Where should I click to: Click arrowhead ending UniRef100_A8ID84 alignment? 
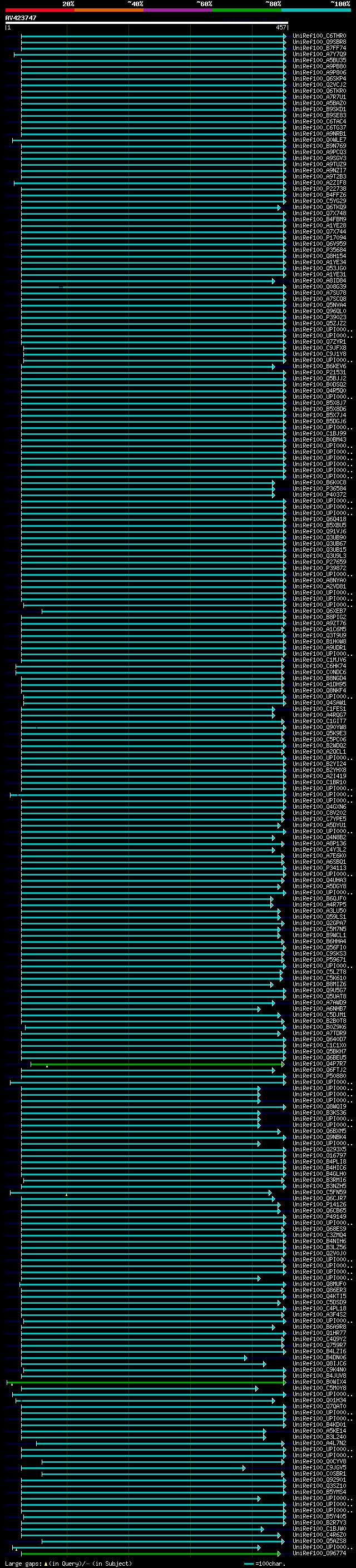[x=273, y=280]
